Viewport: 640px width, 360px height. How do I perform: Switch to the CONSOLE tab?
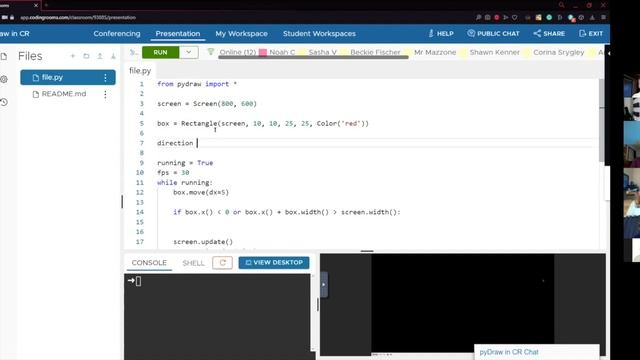click(x=149, y=262)
